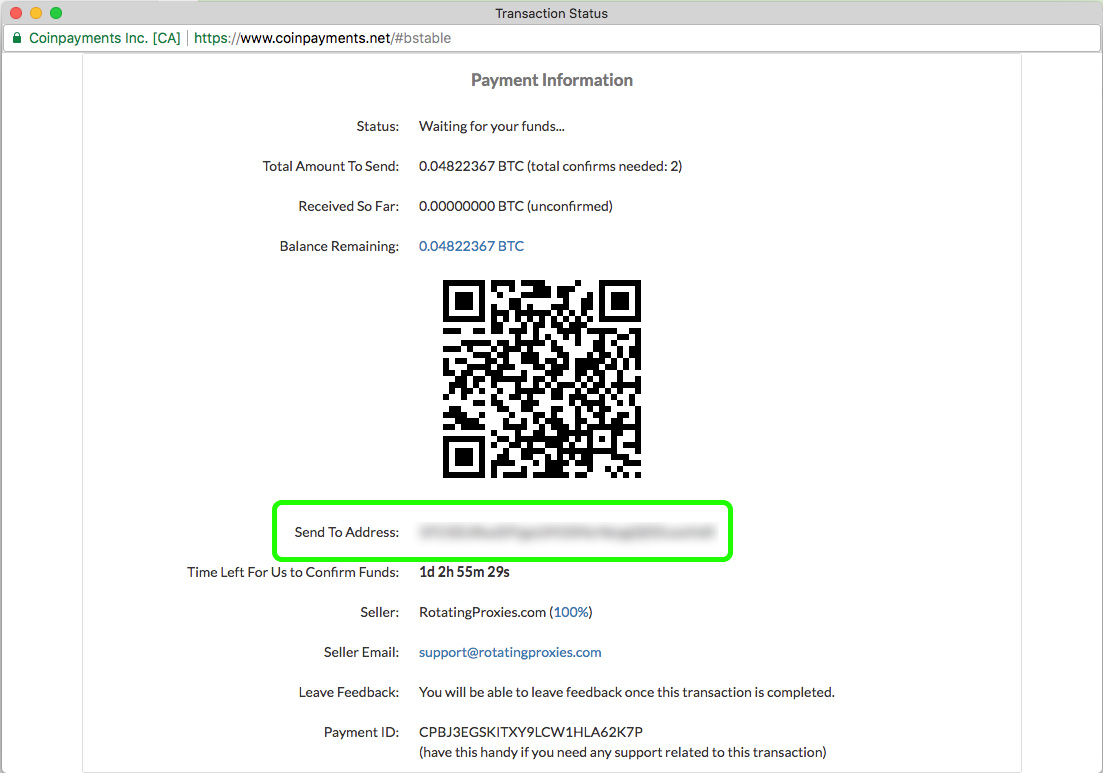
Task: Maximize the window with green button
Action: click(x=56, y=13)
